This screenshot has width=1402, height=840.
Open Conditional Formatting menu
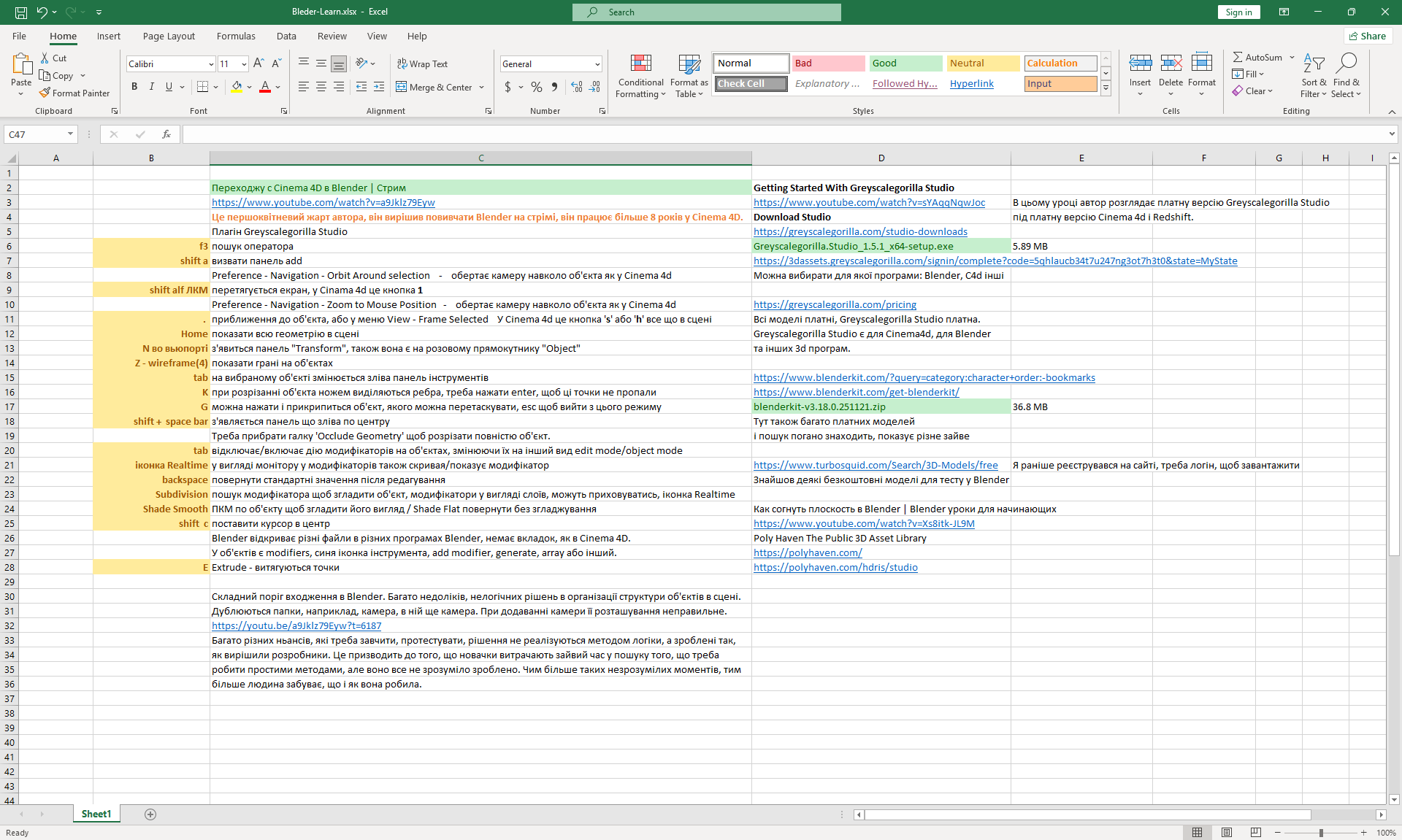pyautogui.click(x=640, y=76)
